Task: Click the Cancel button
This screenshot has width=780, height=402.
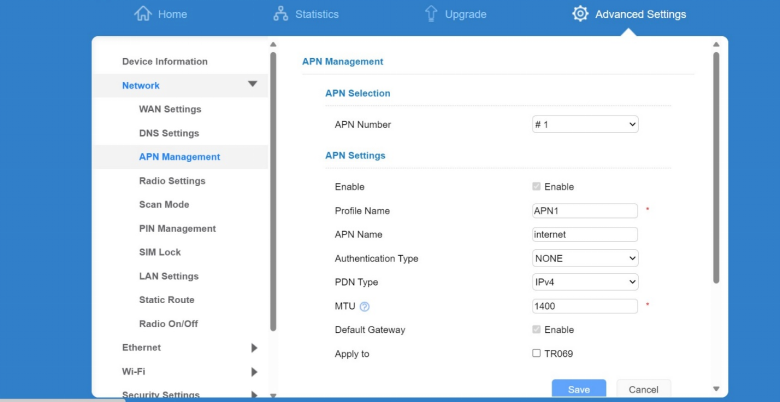Action: 643,389
